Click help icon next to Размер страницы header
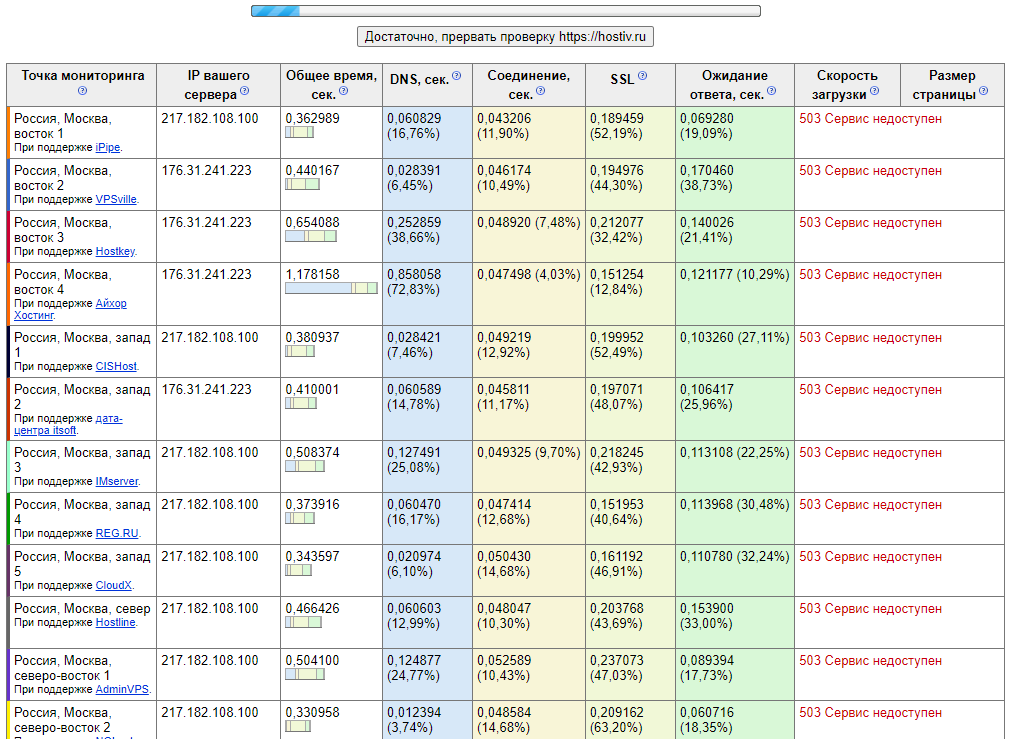The height and width of the screenshot is (739, 1019). (984, 91)
